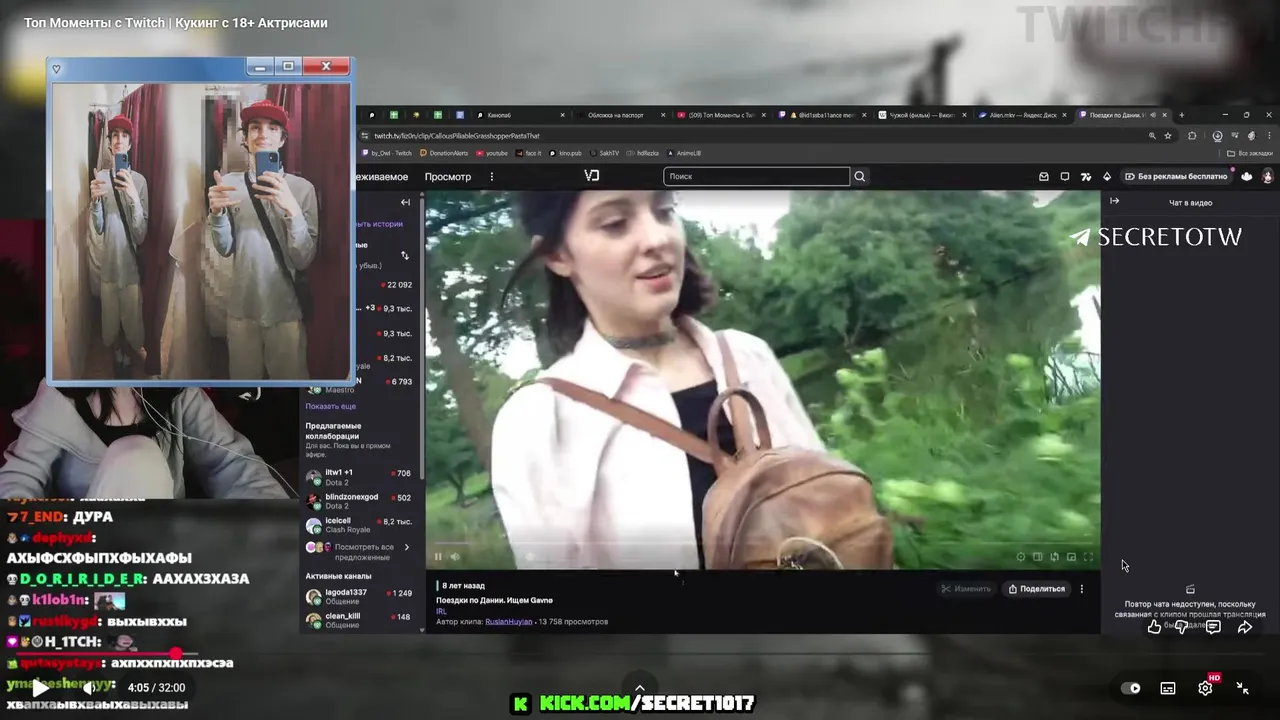1280x720 pixels.
Task: Open Twitch crown prime loot icon
Action: [x=1246, y=176]
